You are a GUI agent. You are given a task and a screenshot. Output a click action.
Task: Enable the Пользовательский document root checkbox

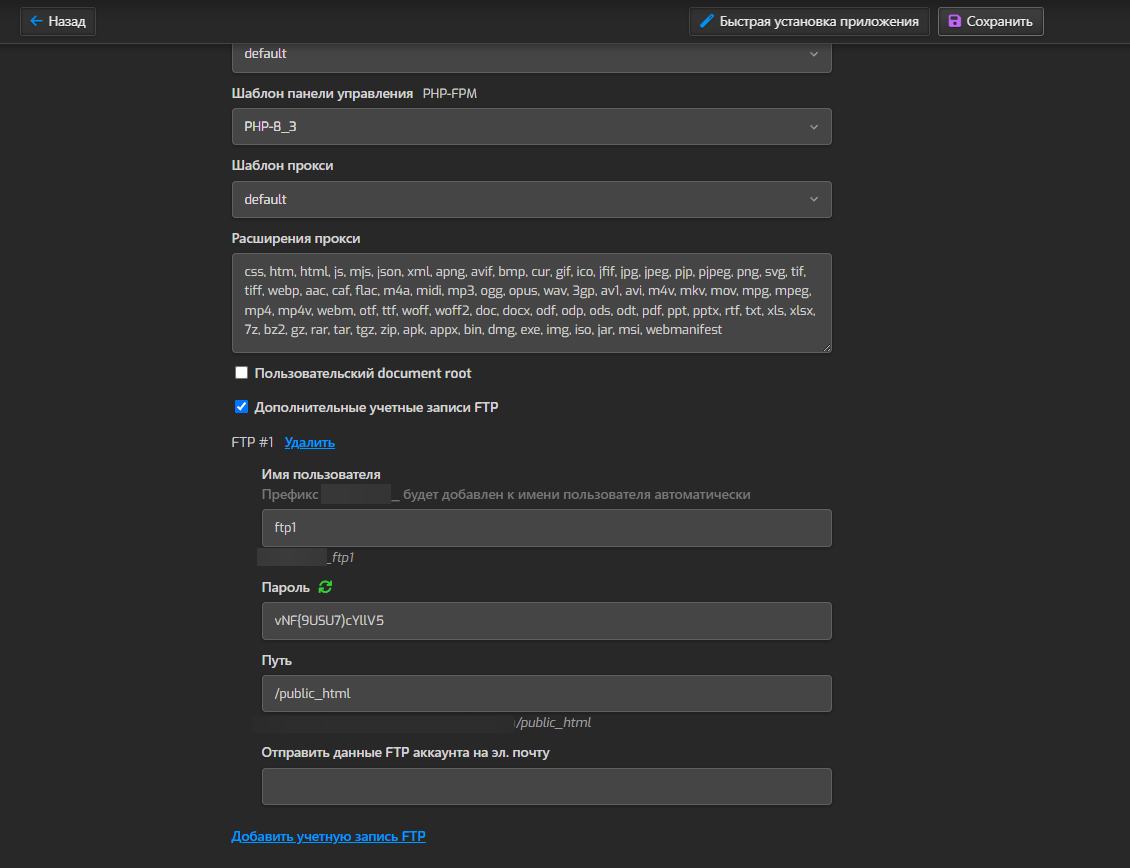pos(241,373)
